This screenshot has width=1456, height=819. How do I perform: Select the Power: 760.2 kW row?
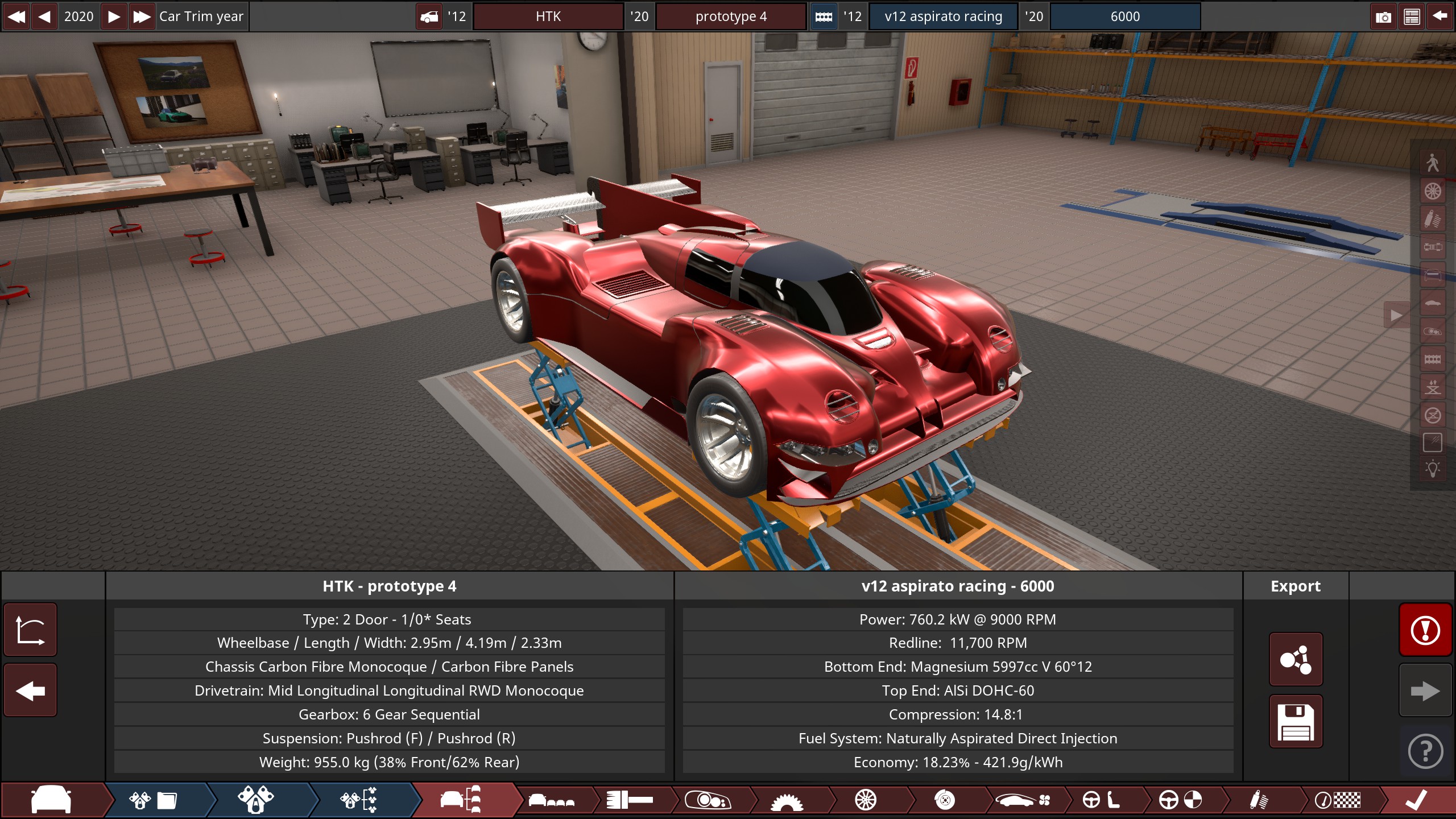click(958, 619)
